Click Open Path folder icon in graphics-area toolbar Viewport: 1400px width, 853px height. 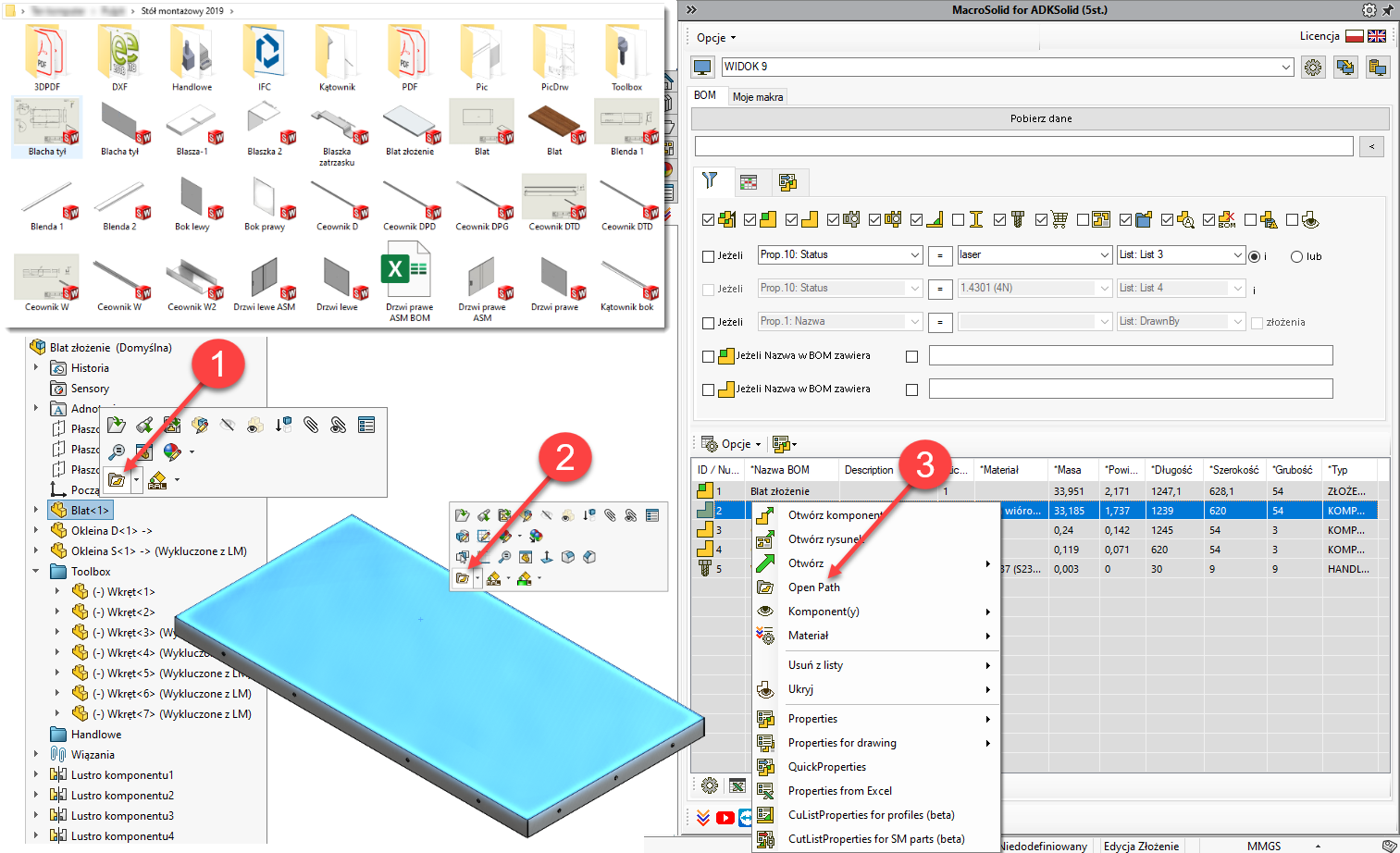(x=463, y=578)
